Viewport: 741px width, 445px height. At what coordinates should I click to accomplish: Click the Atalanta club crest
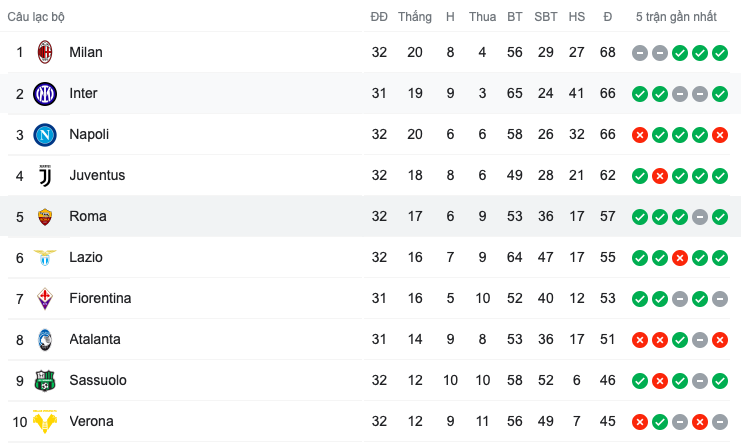coord(45,340)
